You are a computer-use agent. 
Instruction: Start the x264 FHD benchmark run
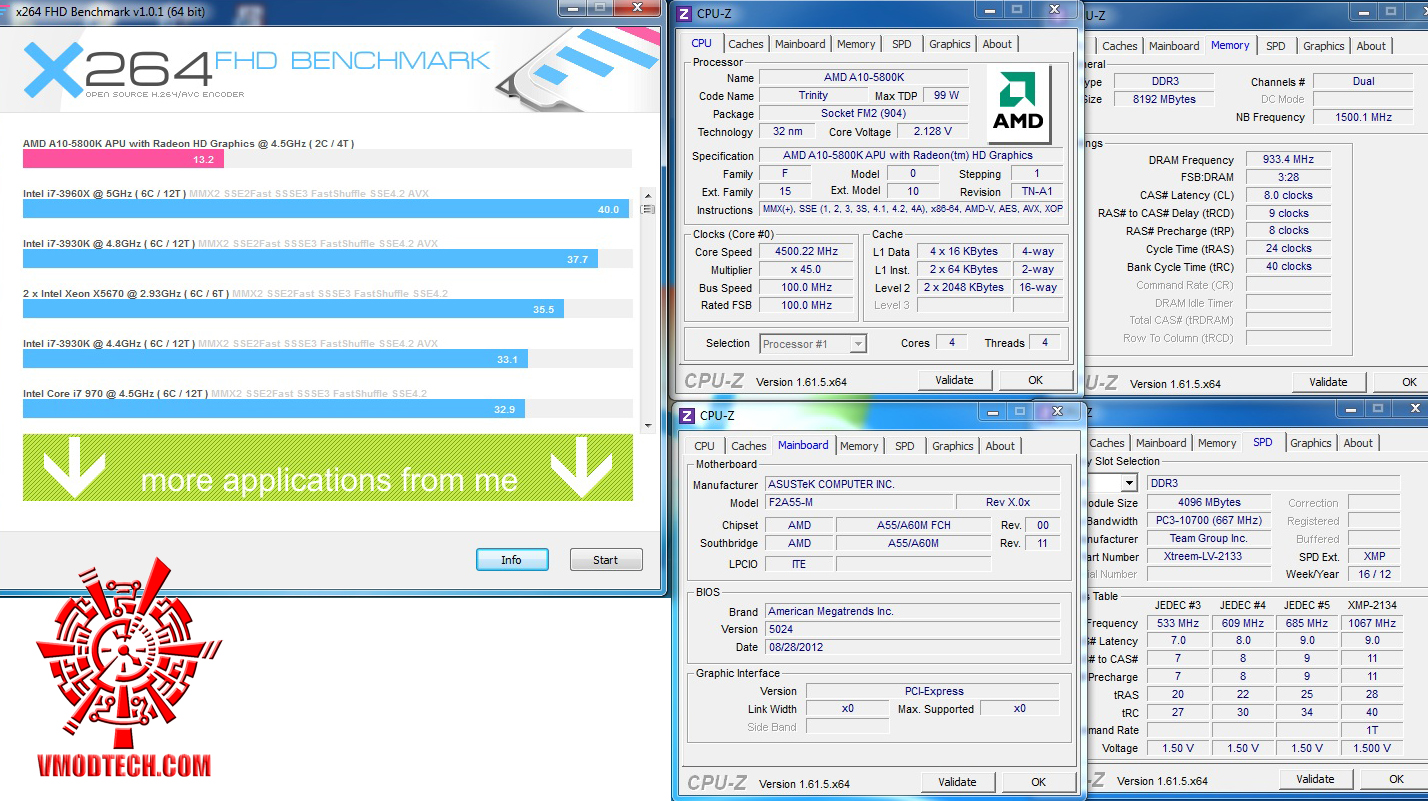606,560
